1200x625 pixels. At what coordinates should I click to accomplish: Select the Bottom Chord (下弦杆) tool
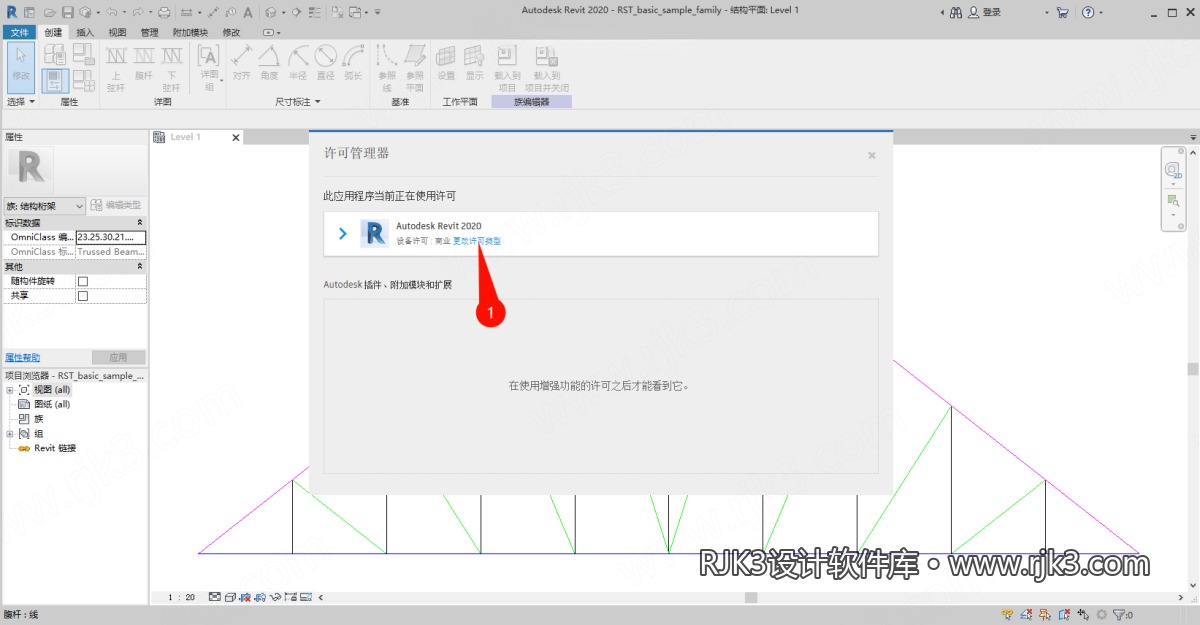(172, 68)
